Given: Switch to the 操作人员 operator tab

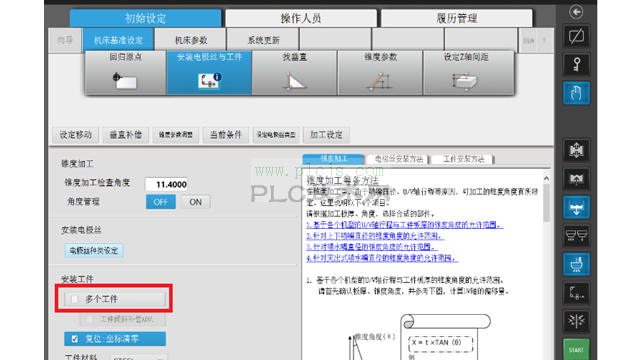Looking at the screenshot, I should tap(301, 18).
